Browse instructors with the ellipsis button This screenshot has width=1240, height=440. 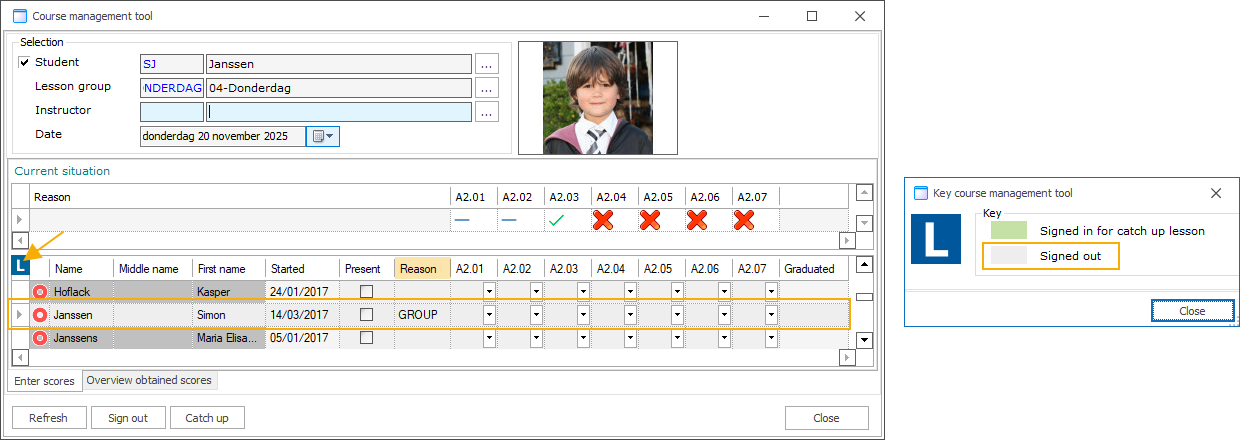pyautogui.click(x=486, y=112)
